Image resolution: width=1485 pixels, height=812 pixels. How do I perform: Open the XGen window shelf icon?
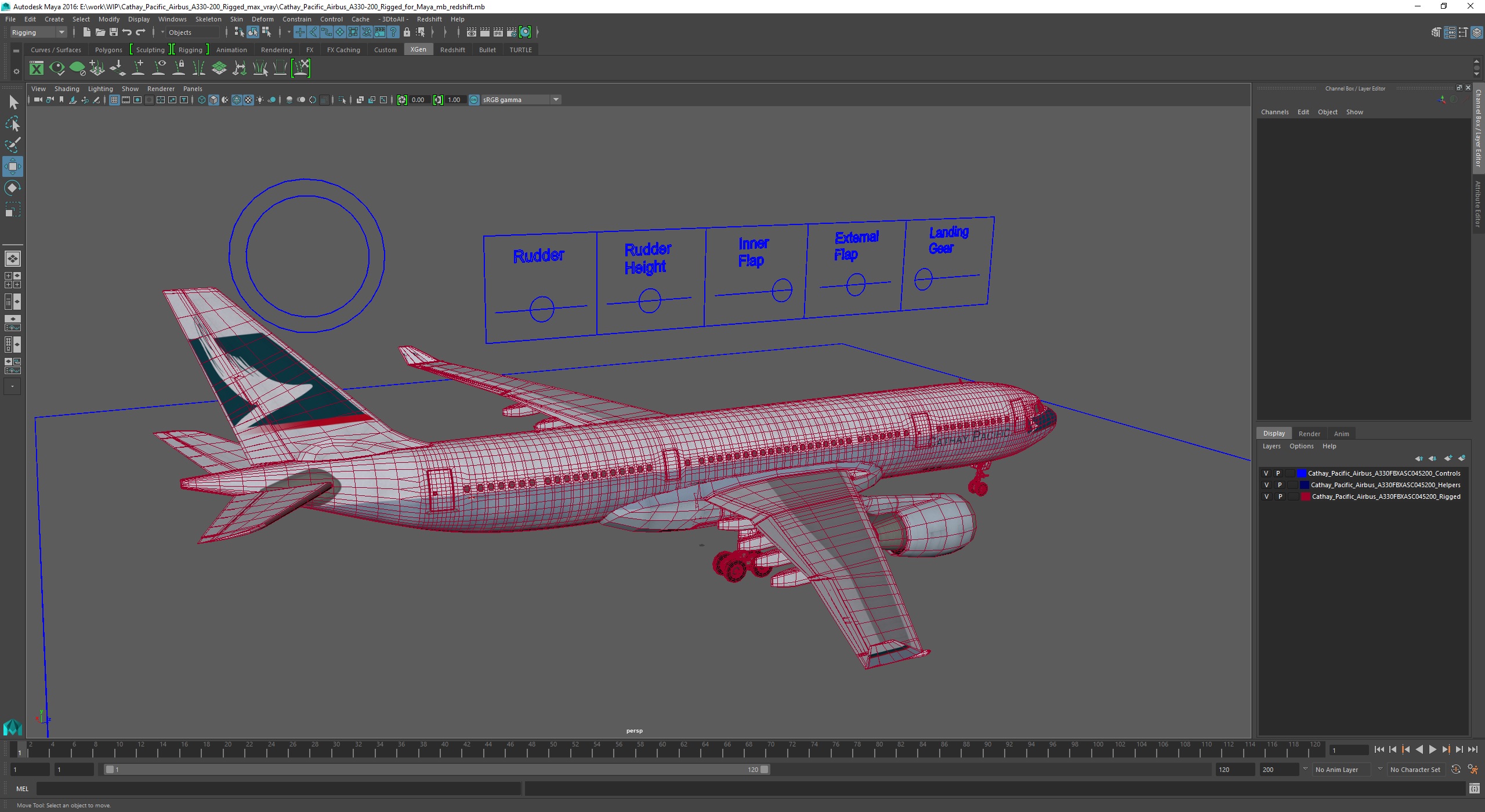pyautogui.click(x=37, y=68)
